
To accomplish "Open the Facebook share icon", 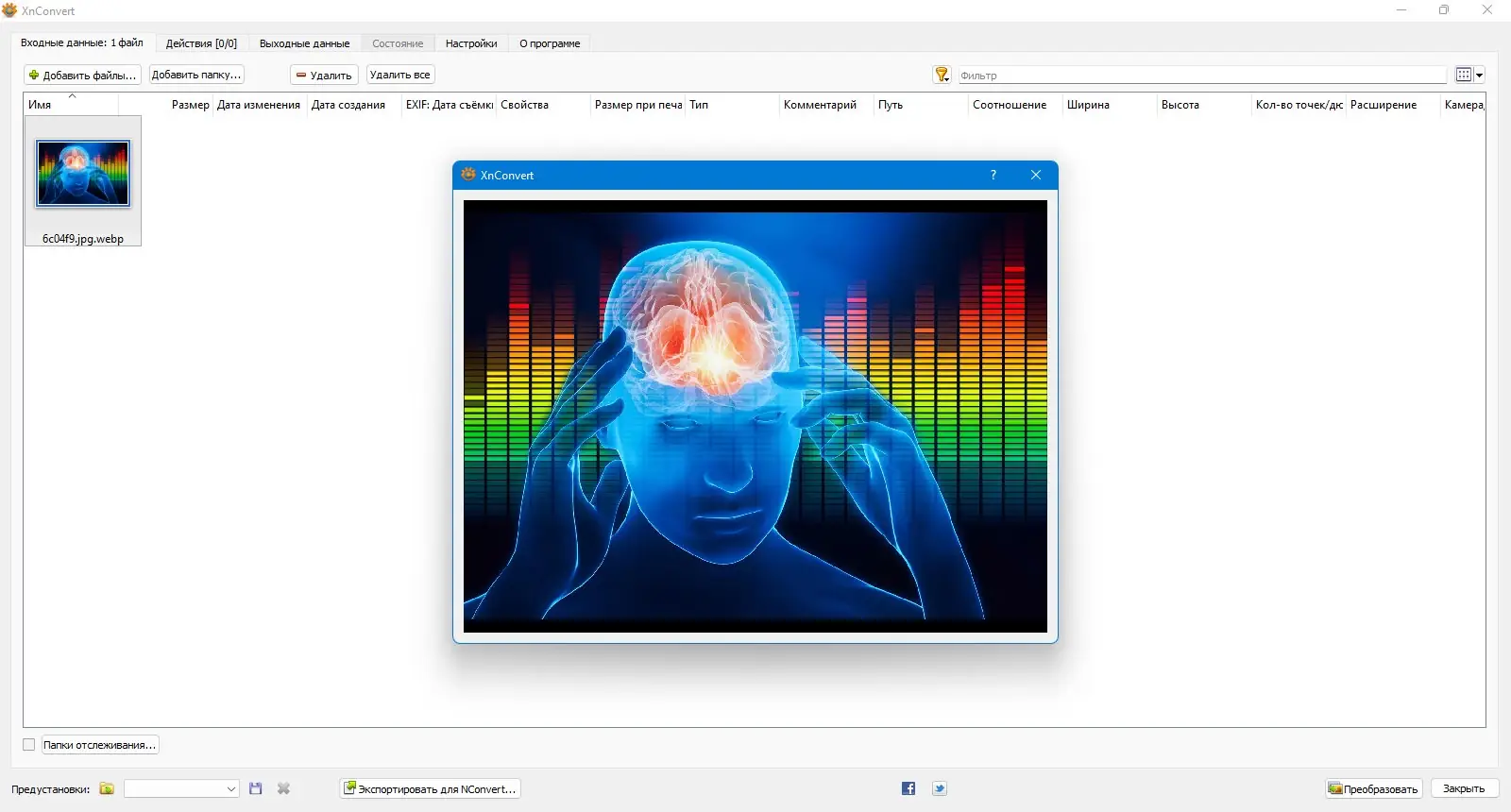I will [908, 788].
